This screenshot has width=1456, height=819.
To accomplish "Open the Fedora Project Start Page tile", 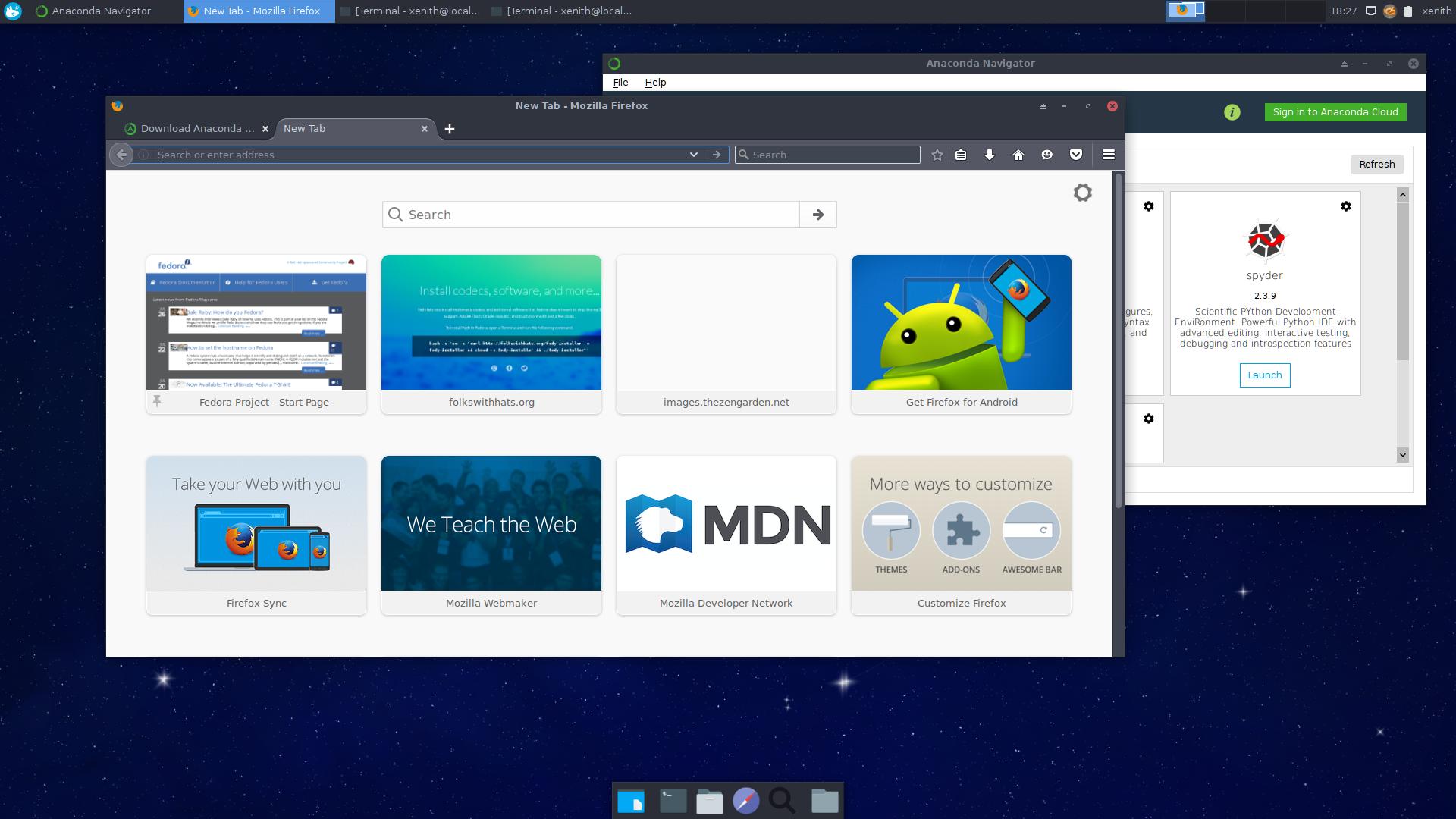I will pyautogui.click(x=256, y=334).
